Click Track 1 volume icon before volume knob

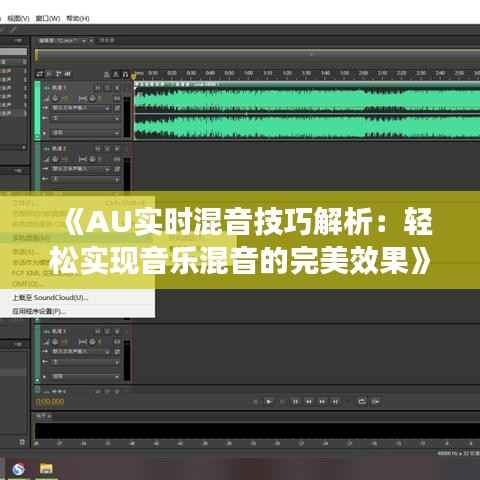[x=47, y=99]
